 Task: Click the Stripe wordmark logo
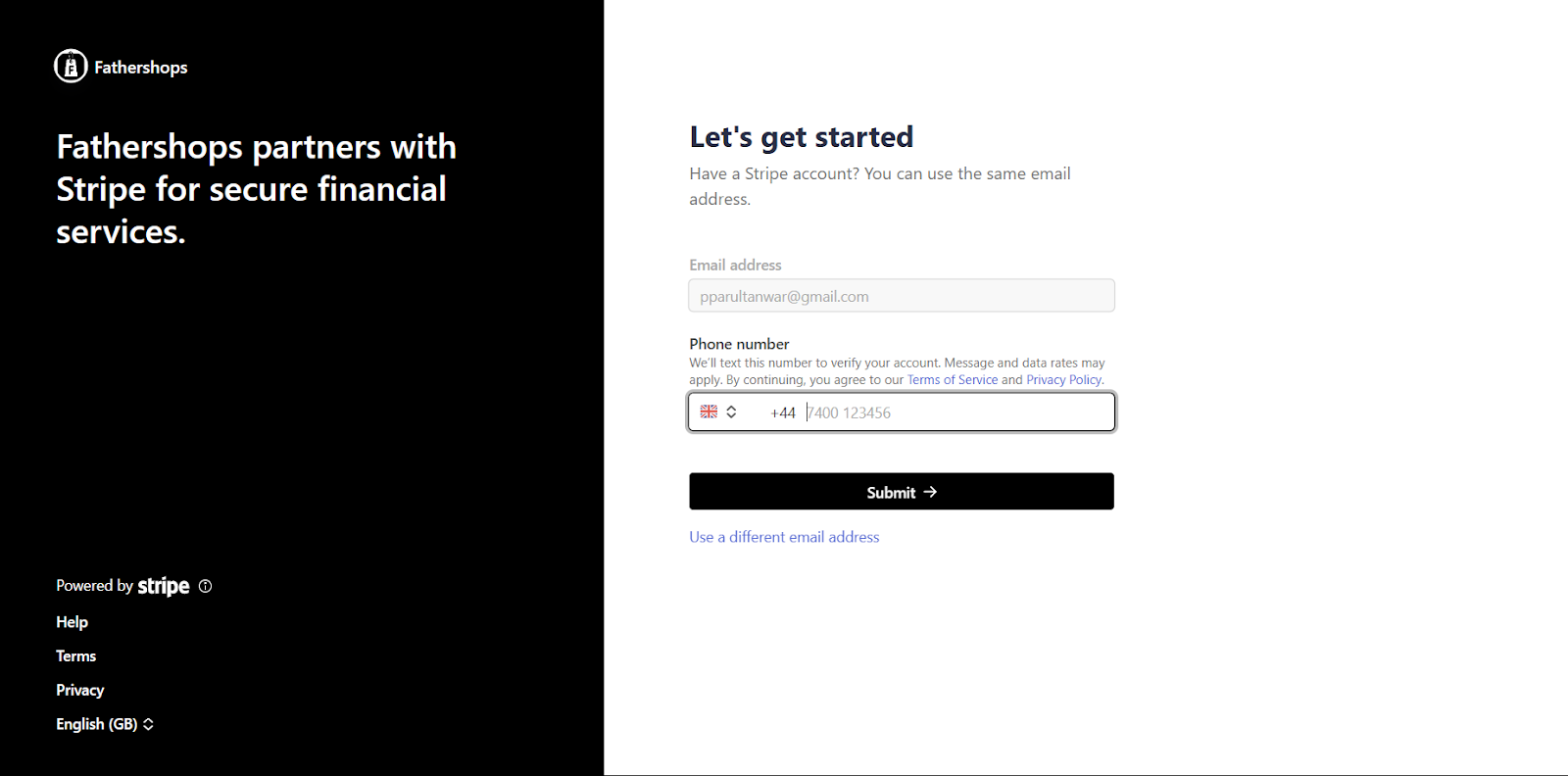pyautogui.click(x=164, y=586)
